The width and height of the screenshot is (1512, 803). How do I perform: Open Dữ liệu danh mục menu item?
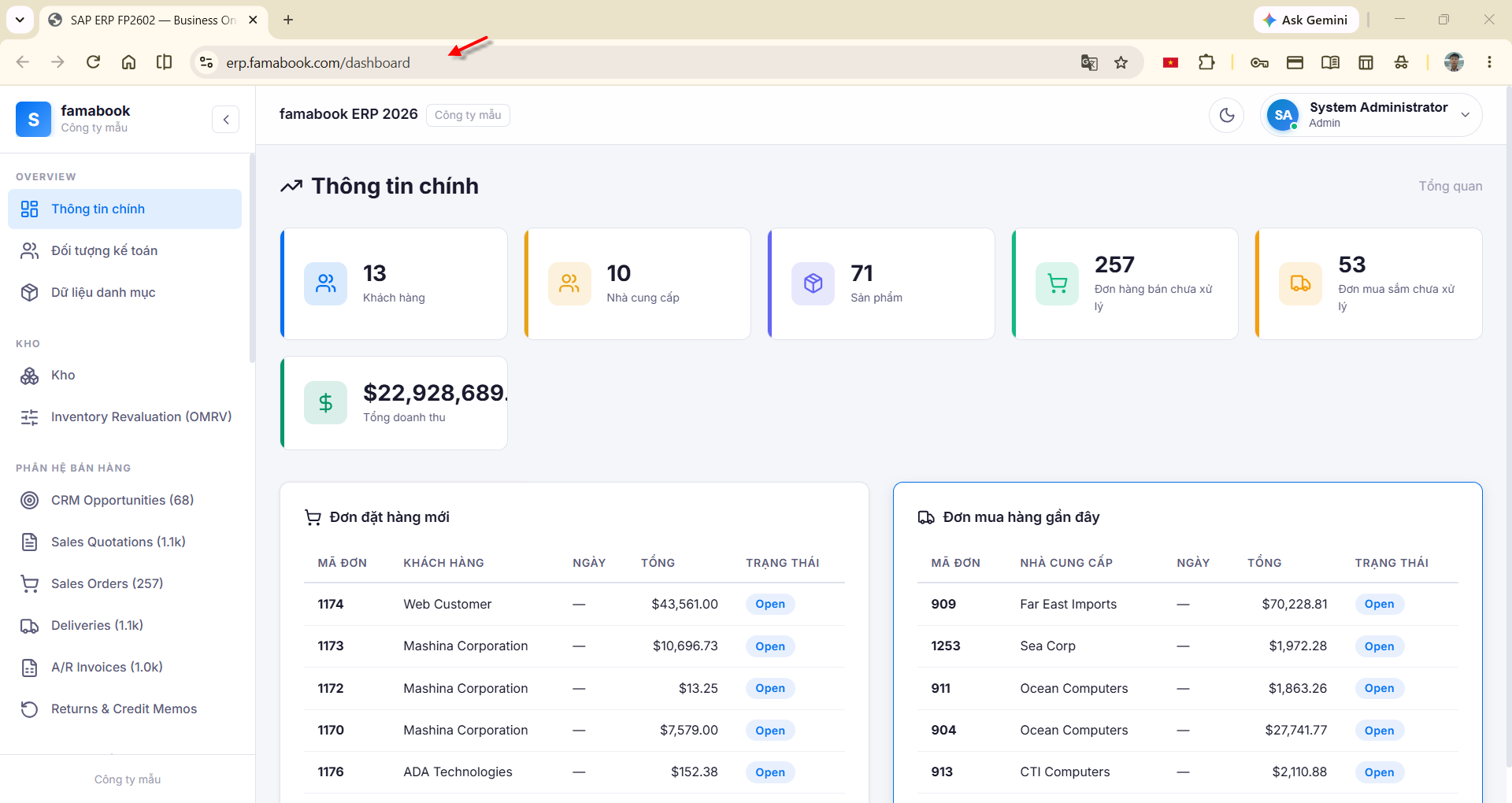(124, 292)
